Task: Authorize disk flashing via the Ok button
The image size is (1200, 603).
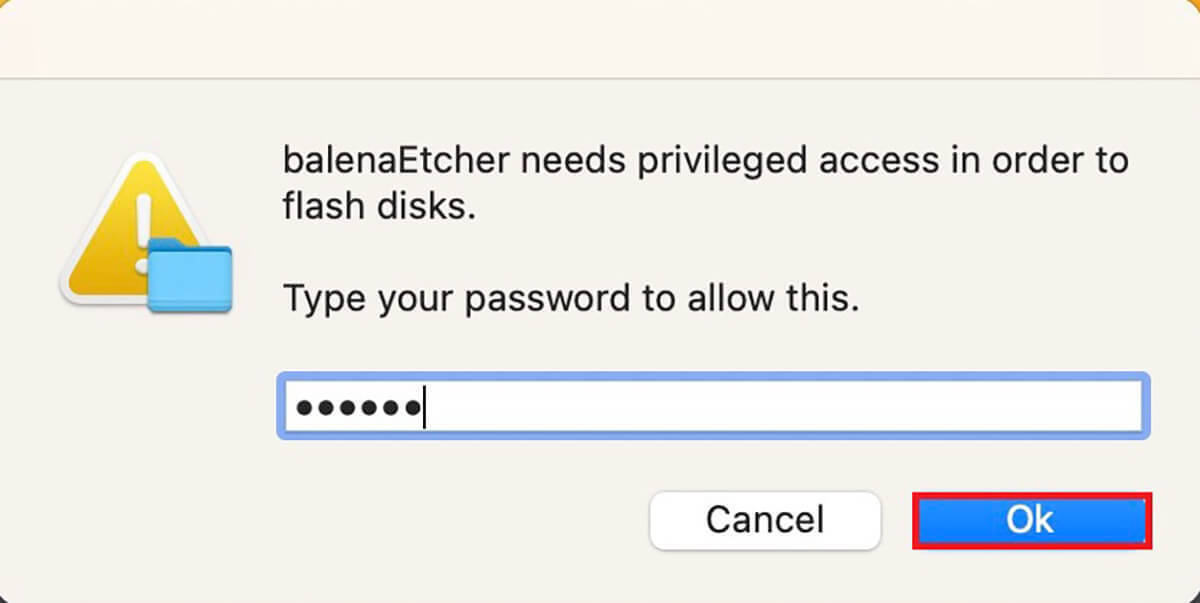Action: (x=1031, y=520)
